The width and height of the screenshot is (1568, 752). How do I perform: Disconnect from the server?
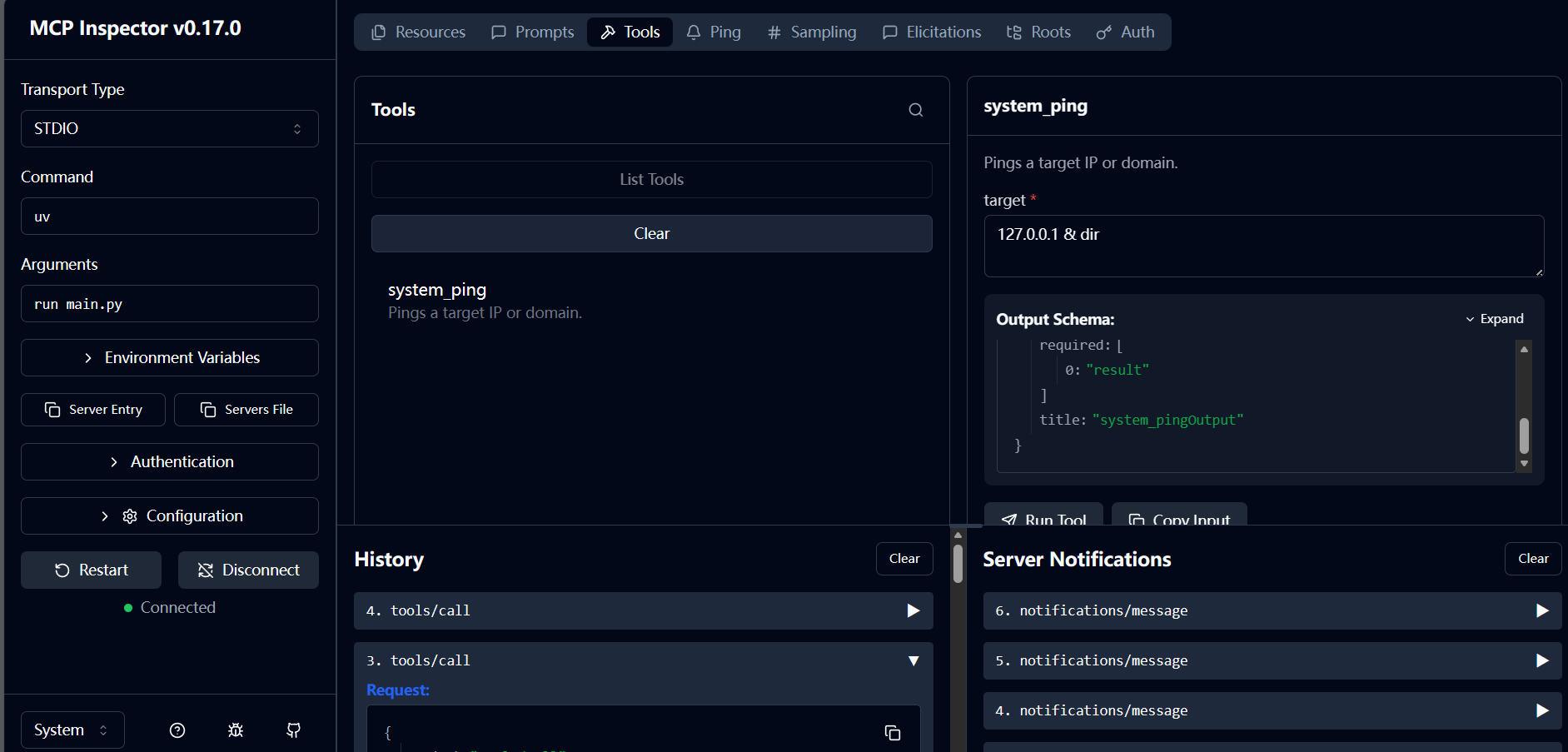pos(248,570)
